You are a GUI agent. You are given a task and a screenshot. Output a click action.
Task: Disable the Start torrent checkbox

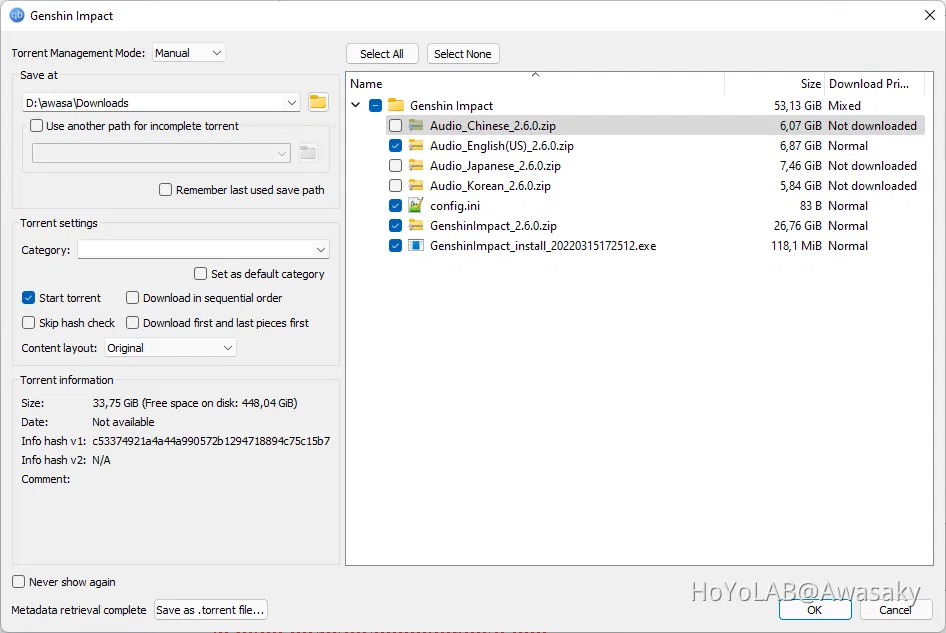pos(28,297)
